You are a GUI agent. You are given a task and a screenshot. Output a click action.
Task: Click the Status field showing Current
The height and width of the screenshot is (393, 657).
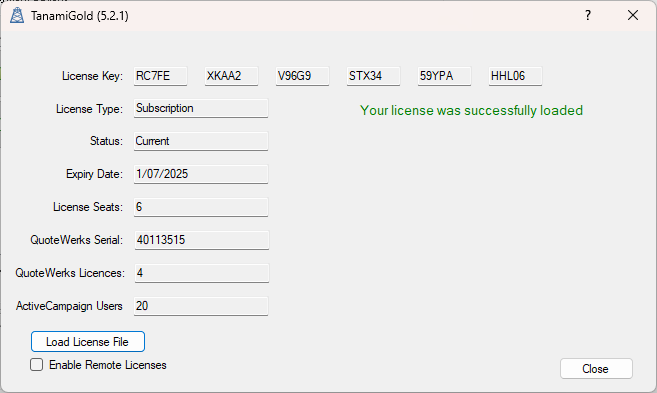pos(201,141)
